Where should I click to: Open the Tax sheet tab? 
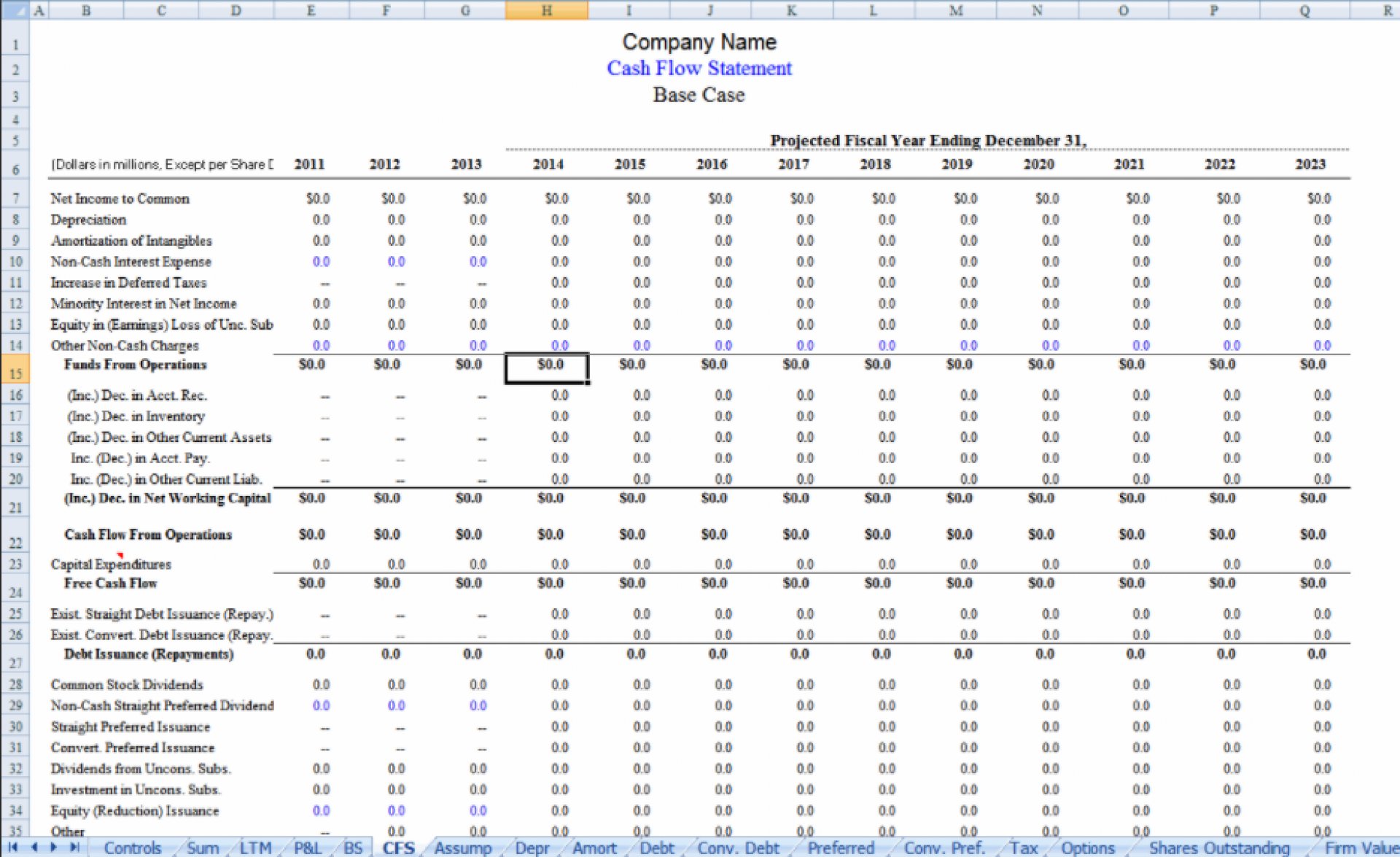point(1023,848)
